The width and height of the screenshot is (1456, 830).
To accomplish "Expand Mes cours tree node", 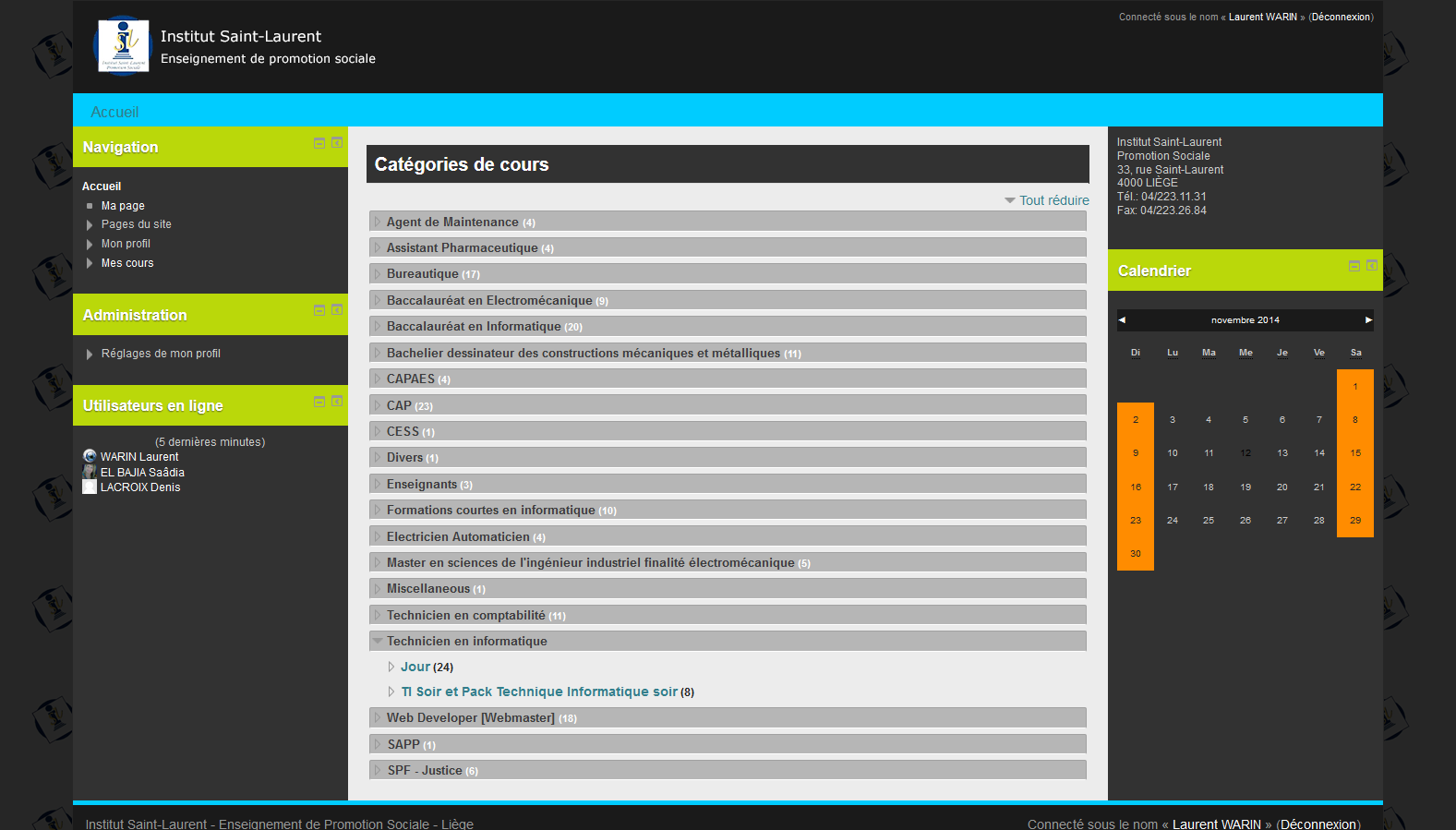I will click(90, 263).
